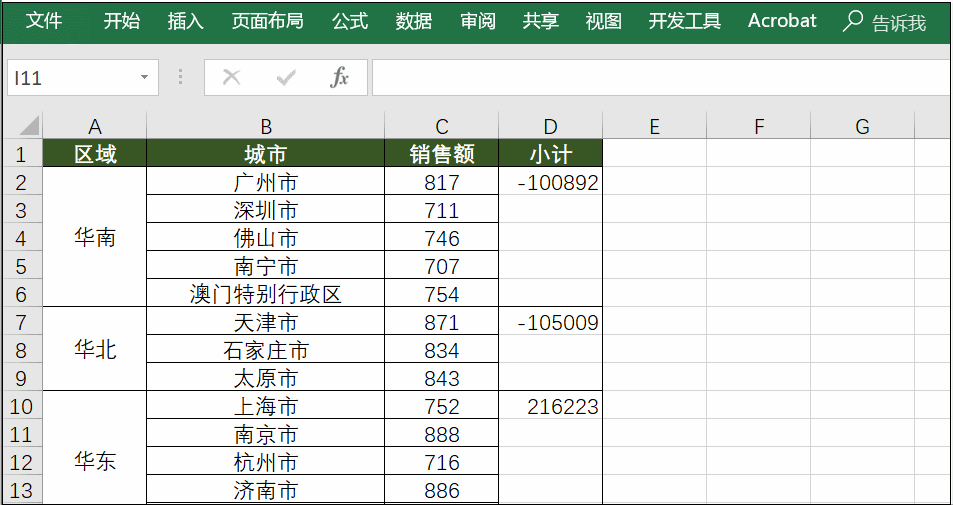
Task: Select row 13 header
Action: pyautogui.click(x=21, y=490)
